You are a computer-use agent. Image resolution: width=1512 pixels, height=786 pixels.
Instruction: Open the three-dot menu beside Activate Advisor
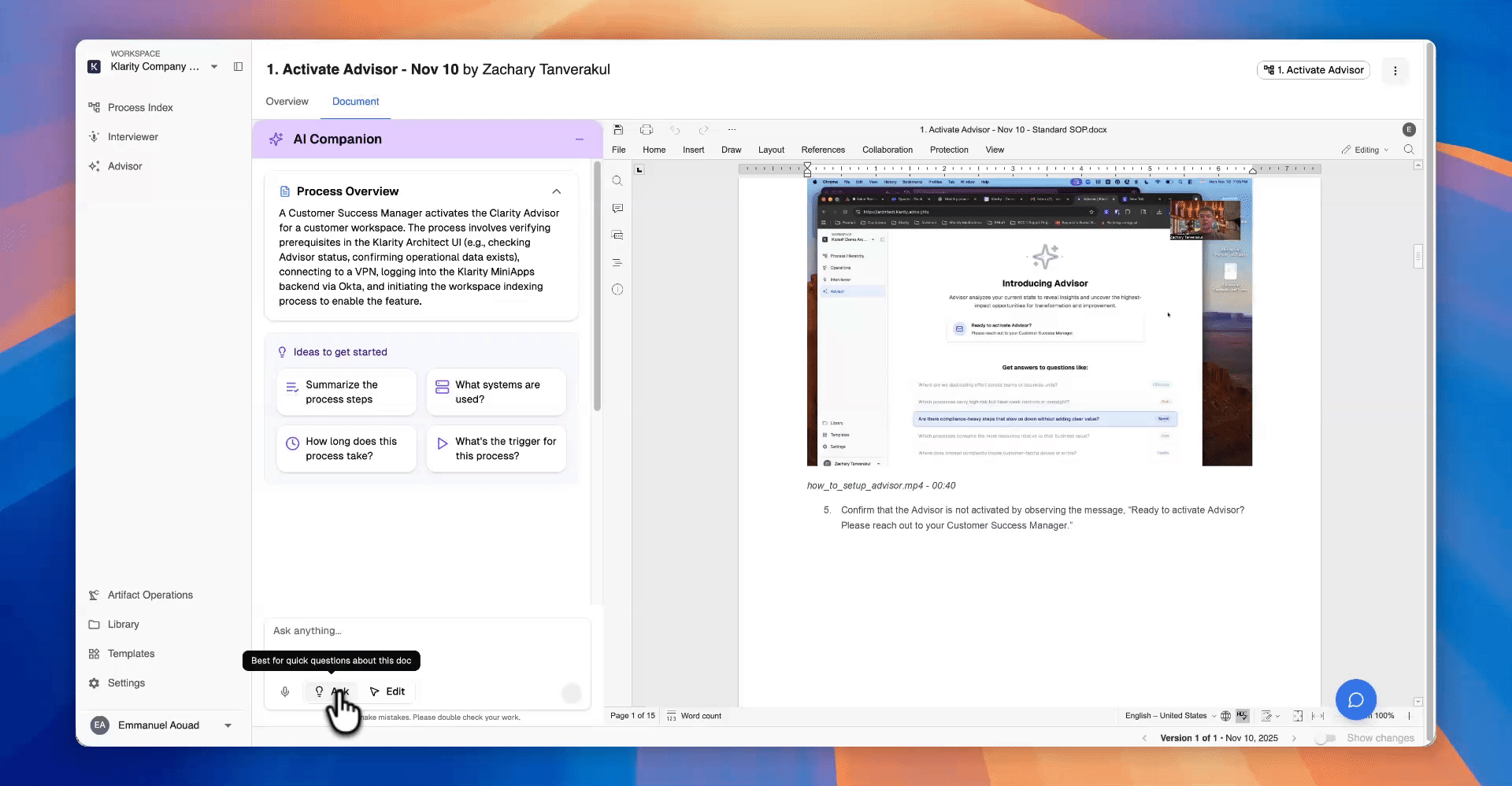1395,71
